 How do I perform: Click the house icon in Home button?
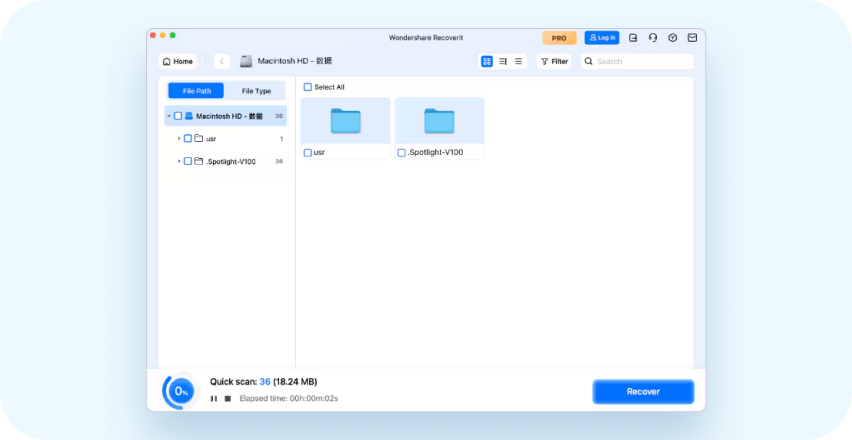pyautogui.click(x=167, y=61)
